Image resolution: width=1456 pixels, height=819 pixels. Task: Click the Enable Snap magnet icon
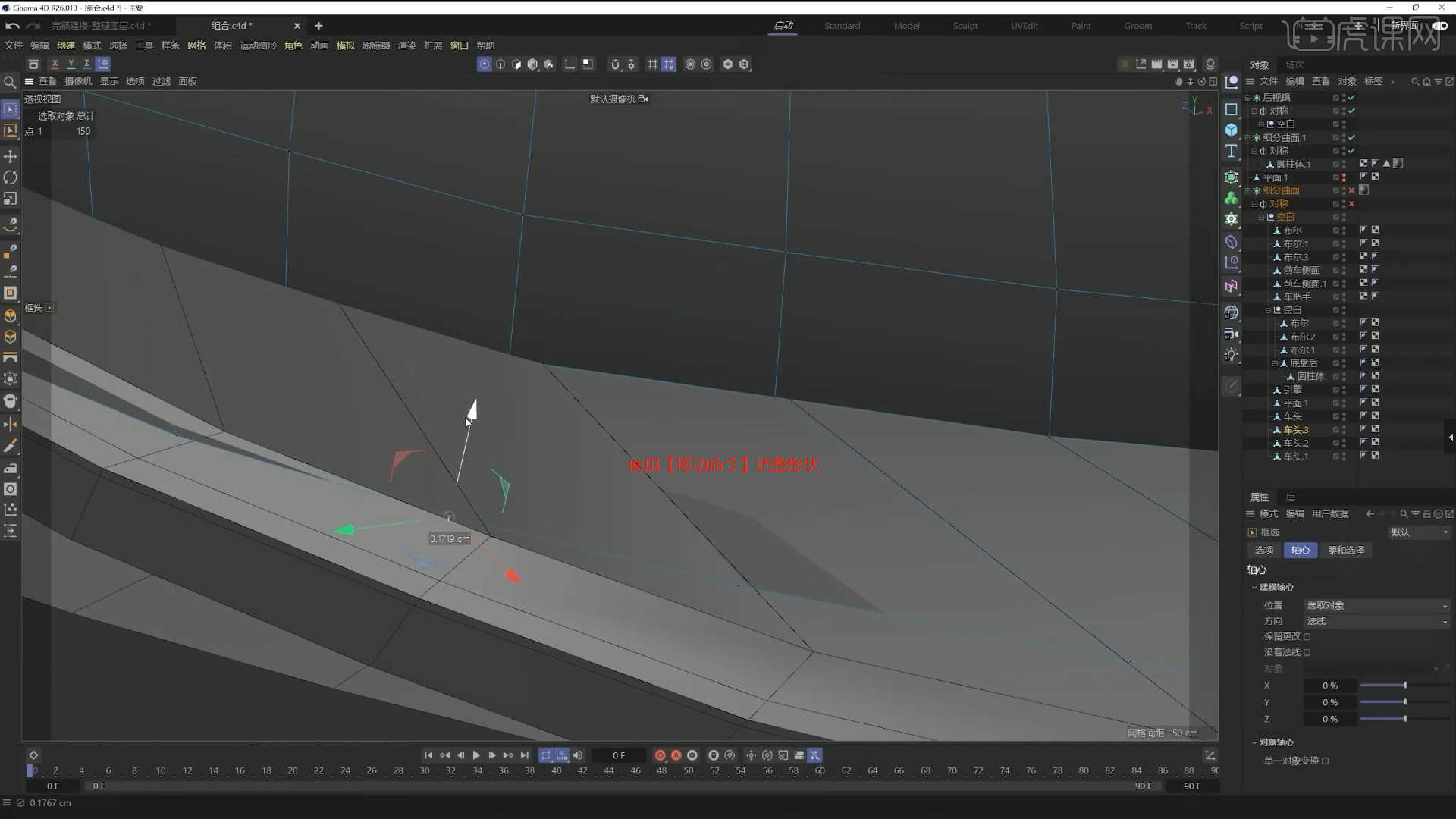click(615, 64)
